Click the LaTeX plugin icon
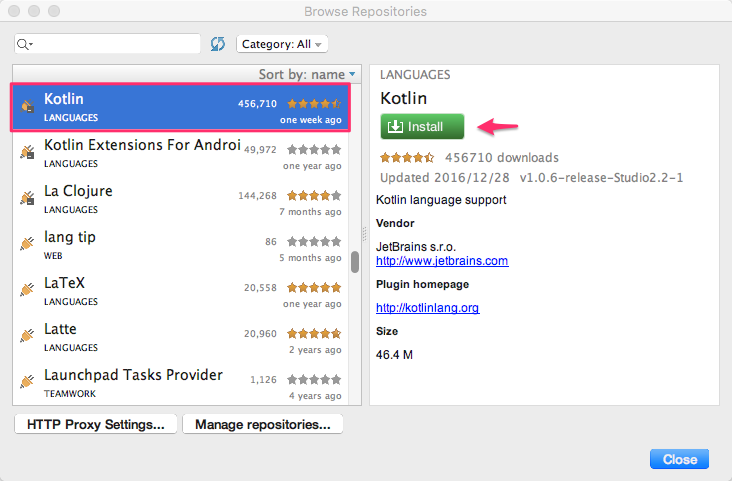 tap(28, 291)
